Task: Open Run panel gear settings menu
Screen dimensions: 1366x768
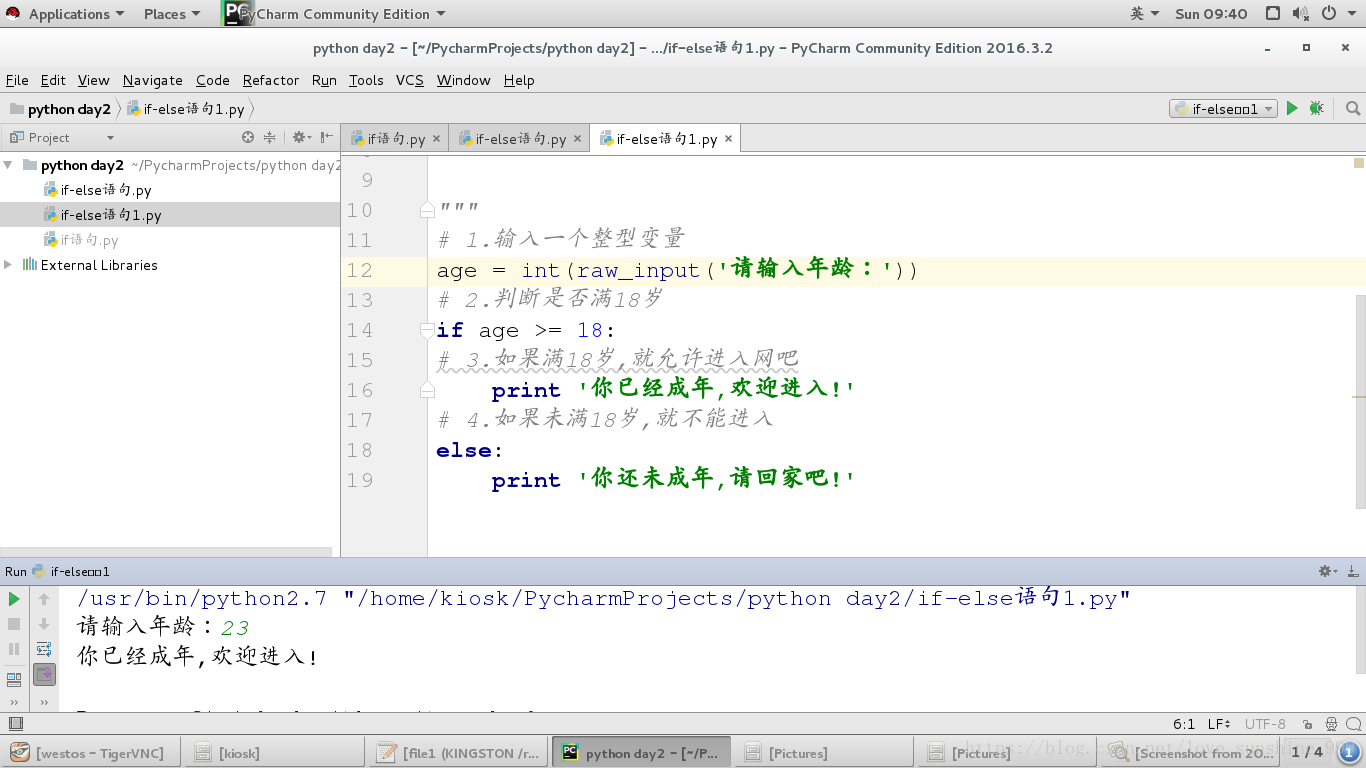Action: [x=1327, y=571]
